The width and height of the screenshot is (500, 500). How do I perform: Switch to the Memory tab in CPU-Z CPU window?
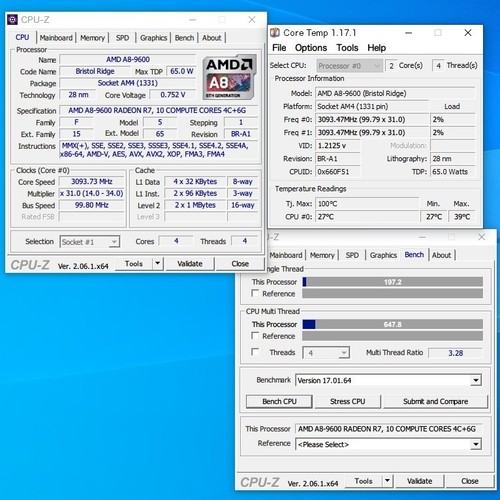[x=92, y=38]
